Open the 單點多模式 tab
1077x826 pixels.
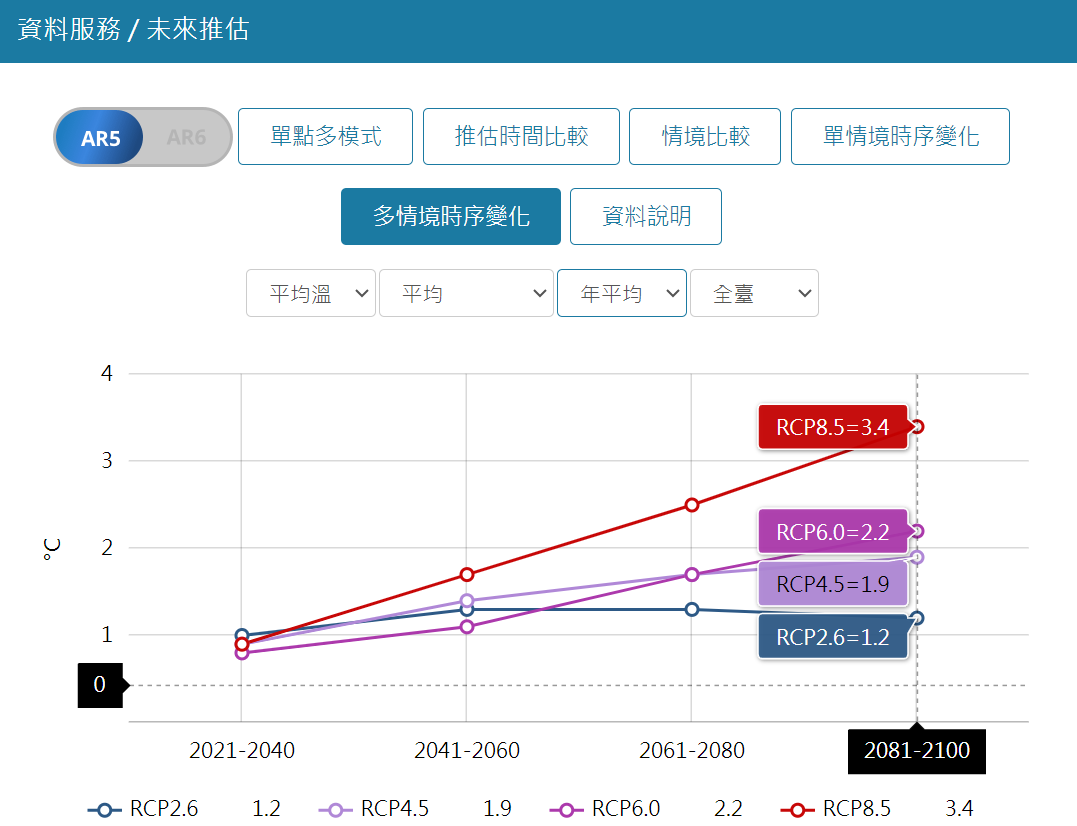pyautogui.click(x=325, y=136)
